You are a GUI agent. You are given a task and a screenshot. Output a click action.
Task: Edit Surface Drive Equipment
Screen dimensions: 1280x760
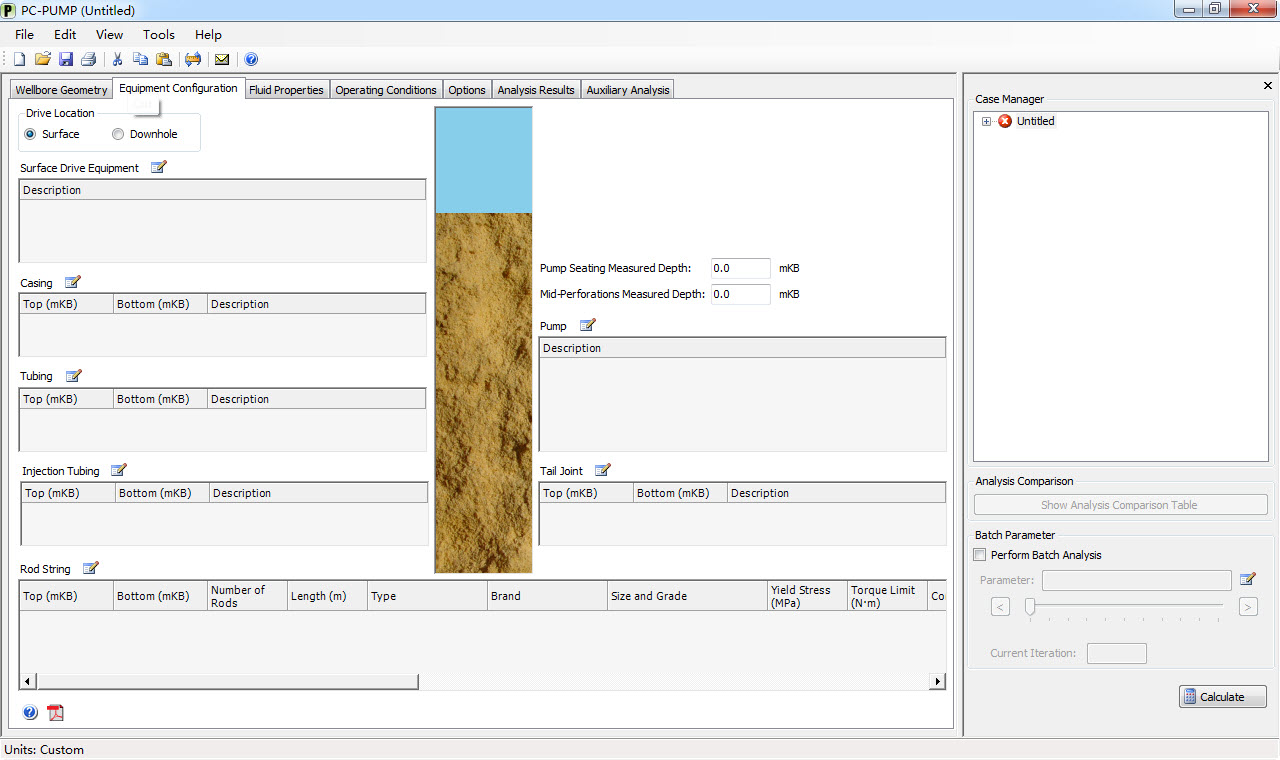(x=159, y=167)
